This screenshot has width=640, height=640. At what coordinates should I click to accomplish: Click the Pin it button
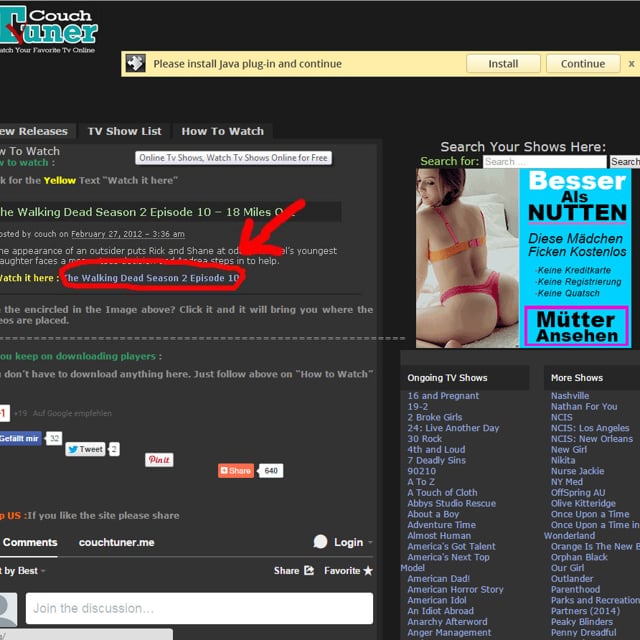159,460
